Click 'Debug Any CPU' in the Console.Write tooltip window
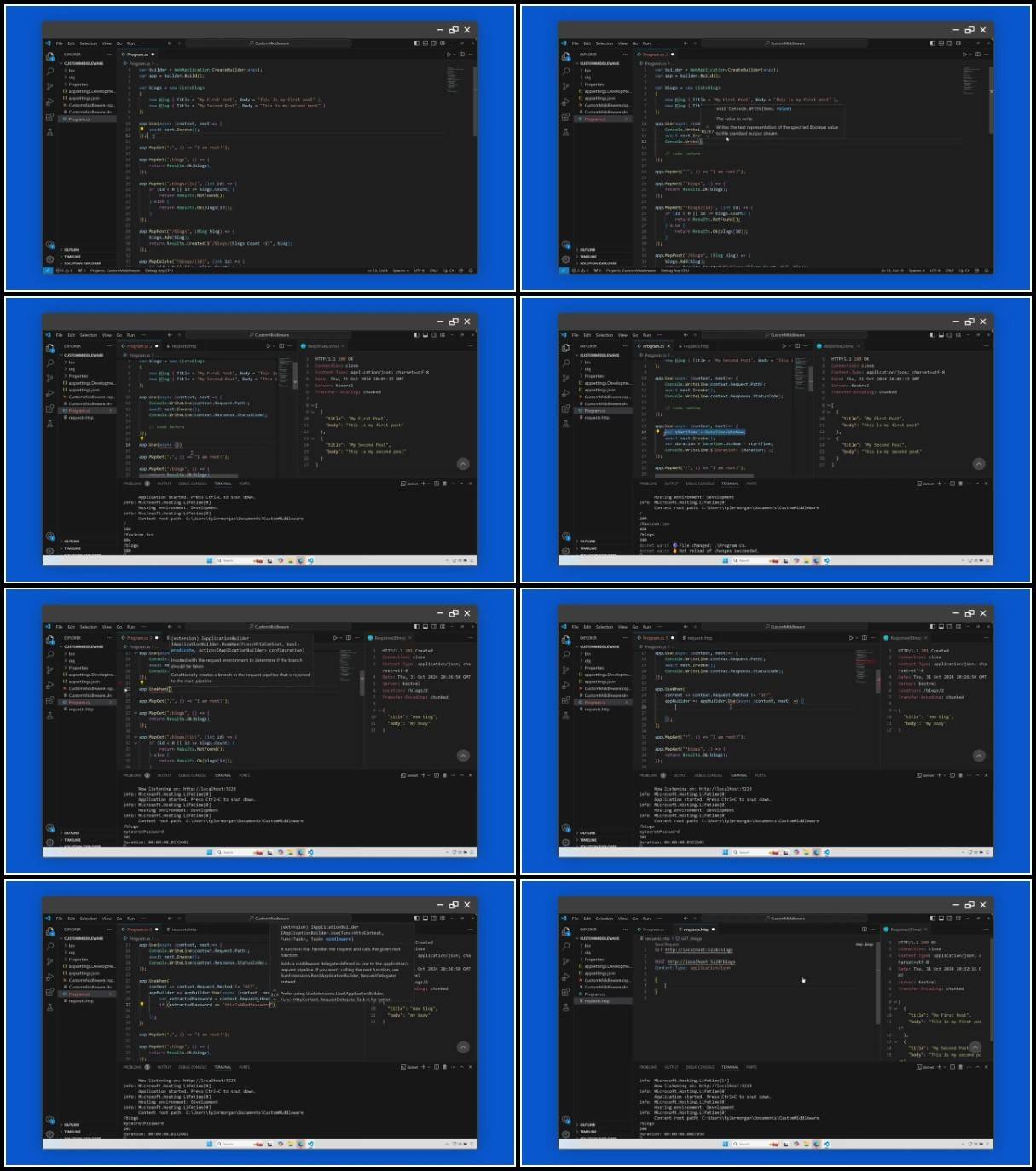 point(674,270)
